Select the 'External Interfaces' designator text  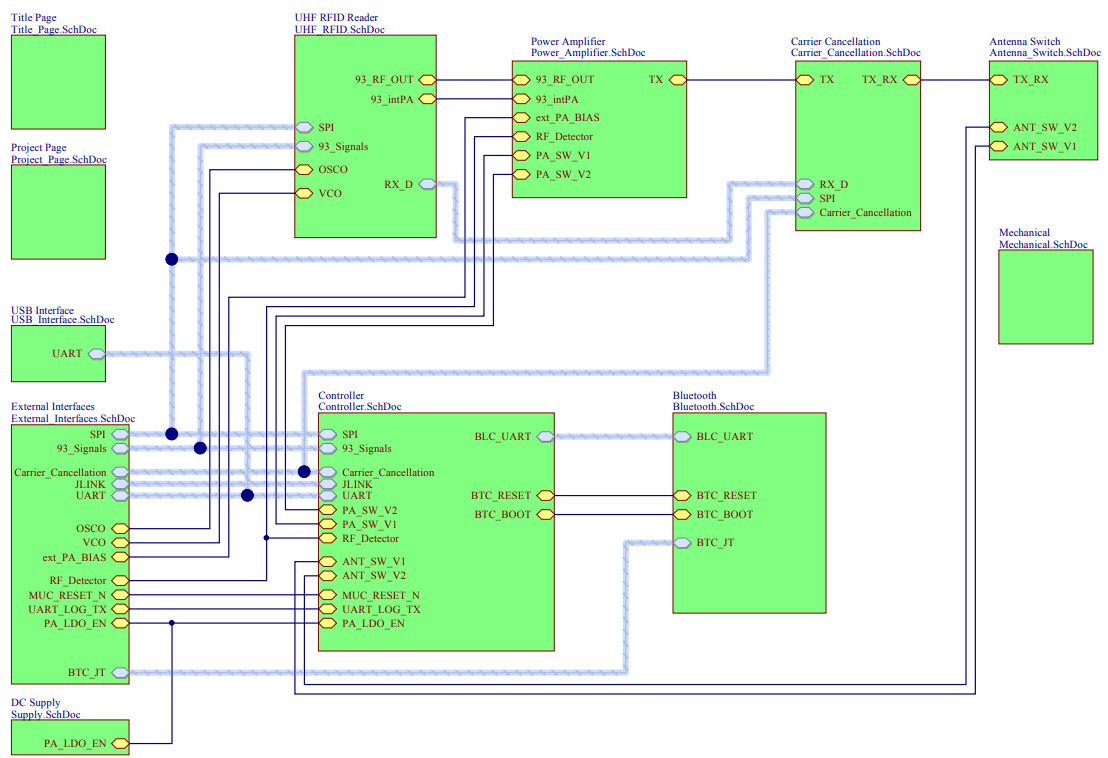pyautogui.click(x=52, y=407)
